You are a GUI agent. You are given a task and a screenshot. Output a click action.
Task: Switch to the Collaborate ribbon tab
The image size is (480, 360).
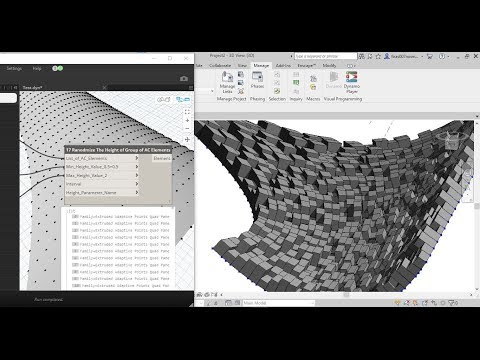220,65
